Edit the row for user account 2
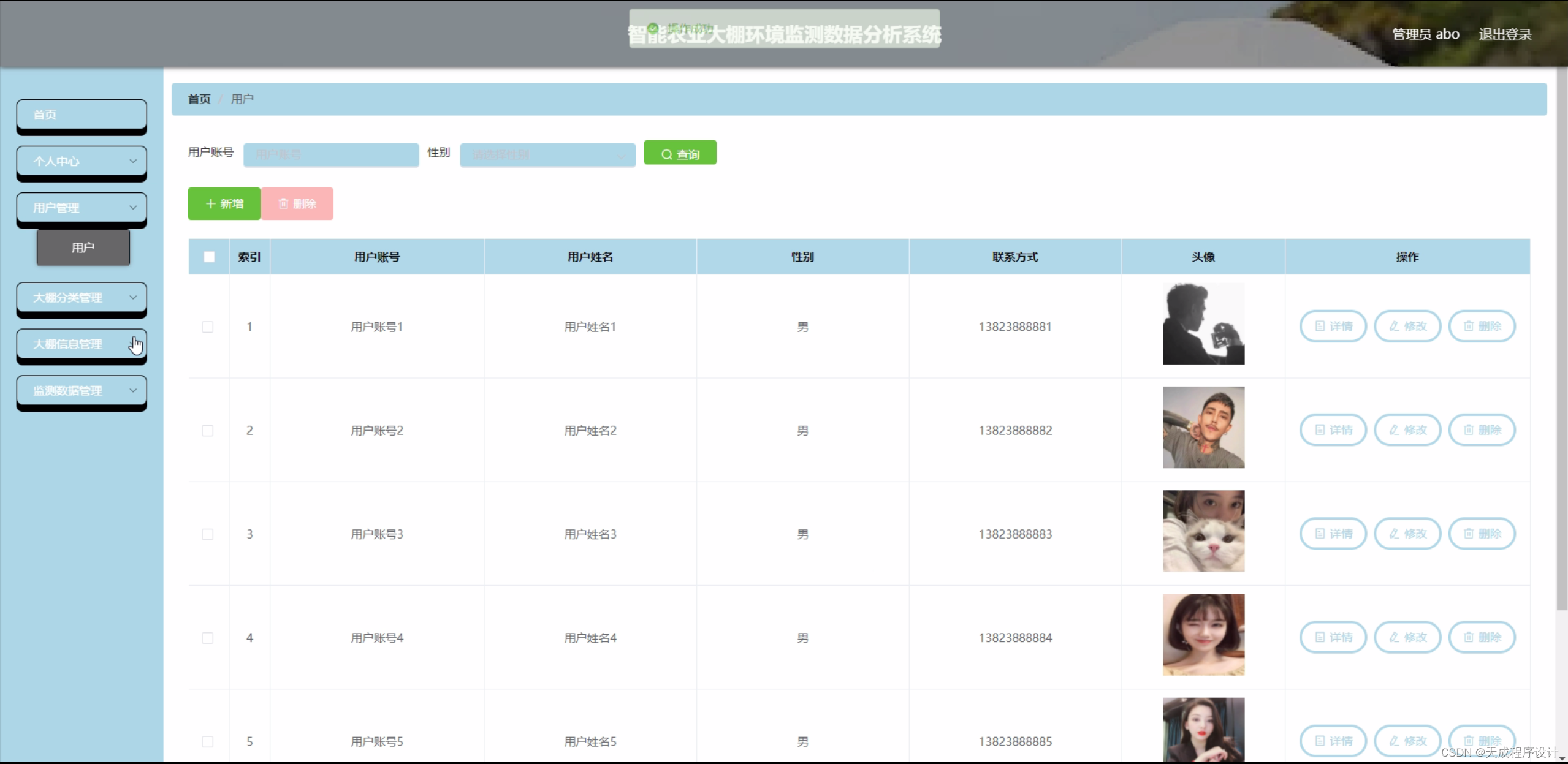1568x764 pixels. point(1407,429)
